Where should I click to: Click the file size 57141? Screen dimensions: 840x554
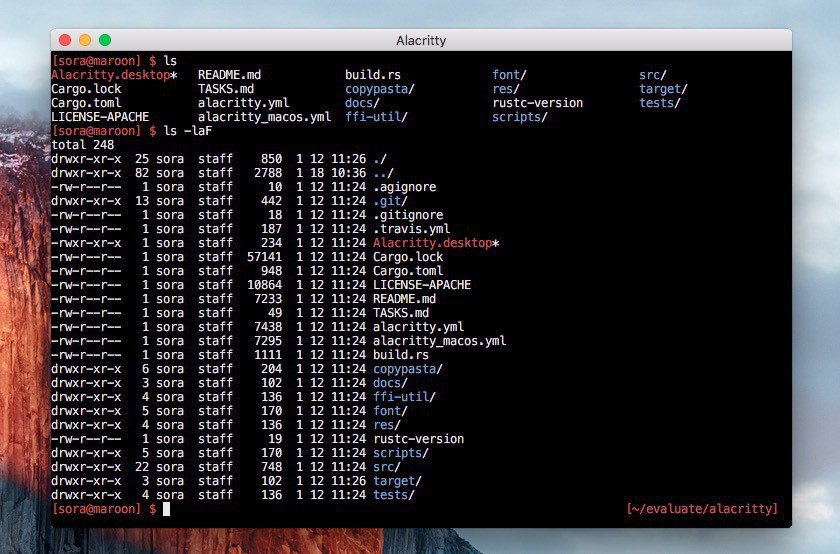265,257
